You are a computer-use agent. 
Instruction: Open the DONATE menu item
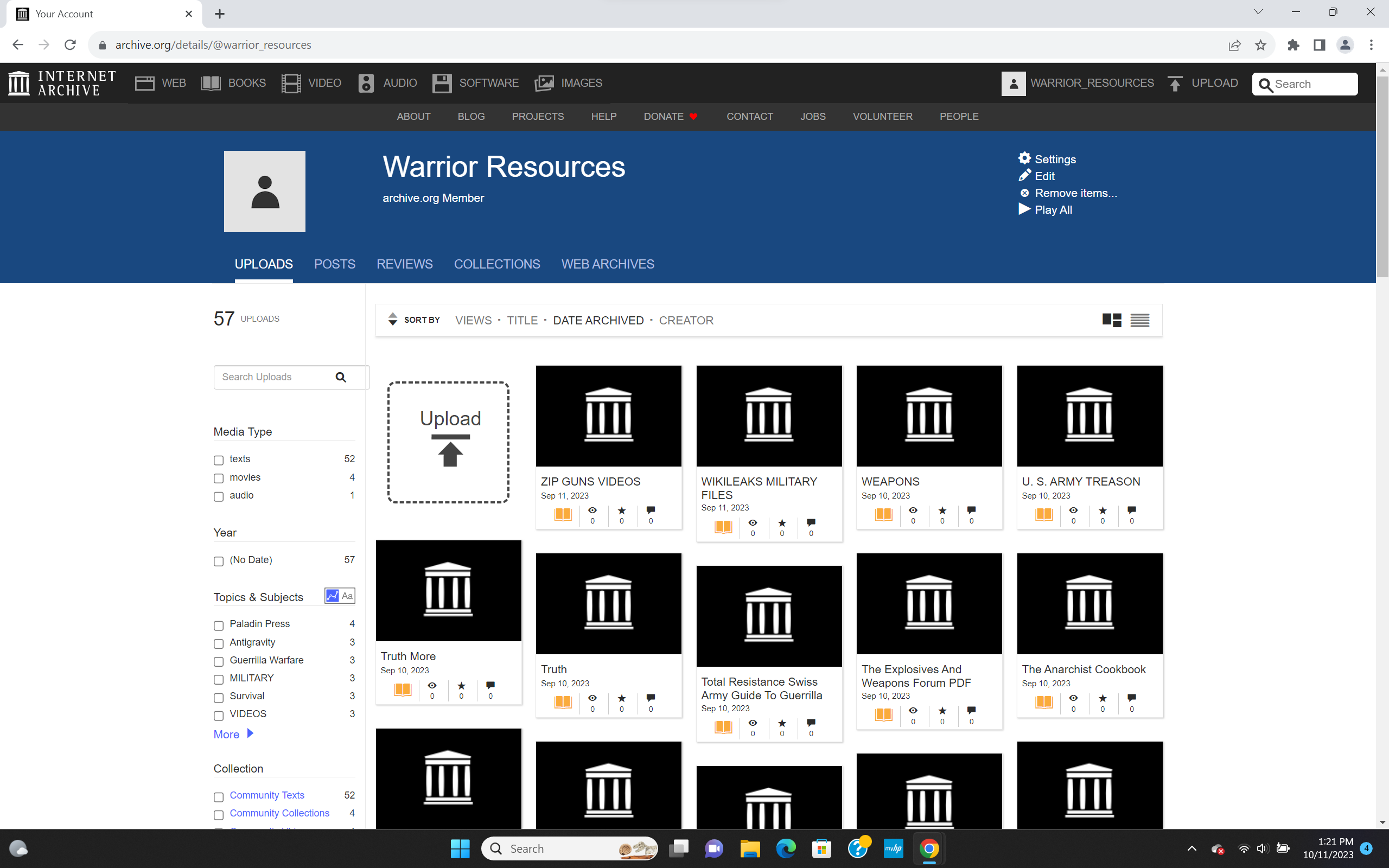pos(670,117)
